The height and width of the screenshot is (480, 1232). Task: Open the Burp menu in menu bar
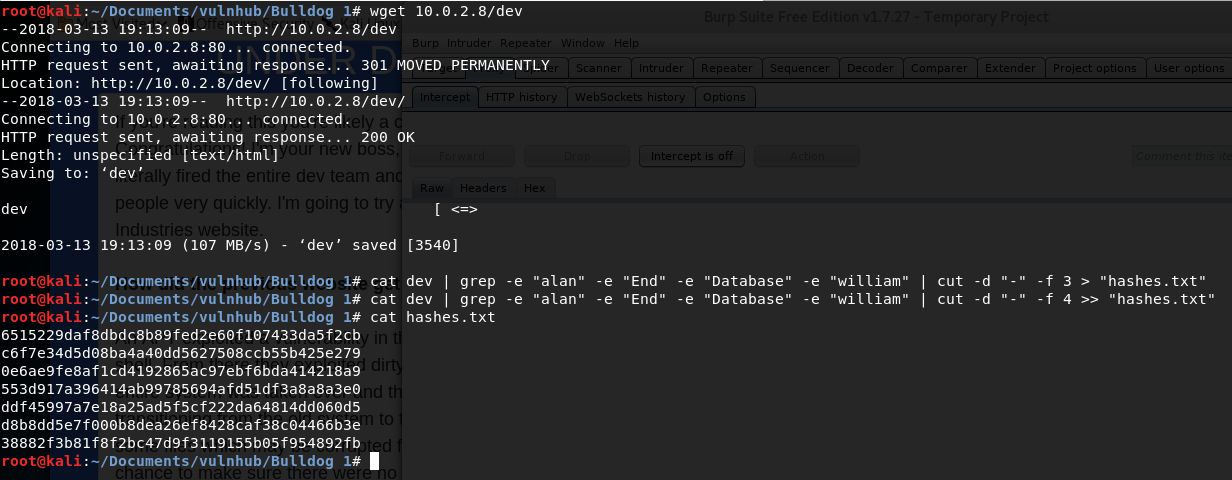pos(425,44)
